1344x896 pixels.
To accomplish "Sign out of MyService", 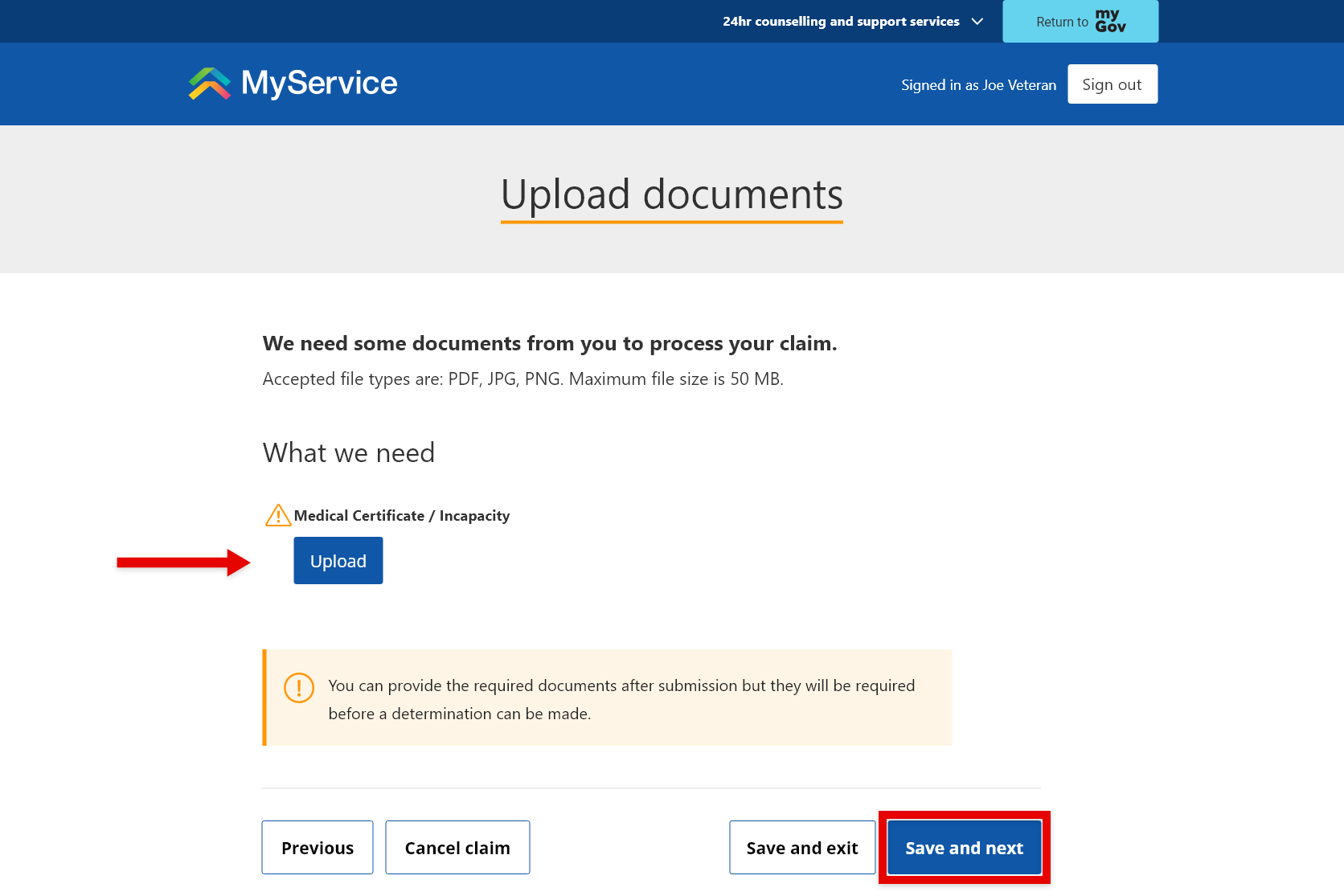I will point(1112,84).
